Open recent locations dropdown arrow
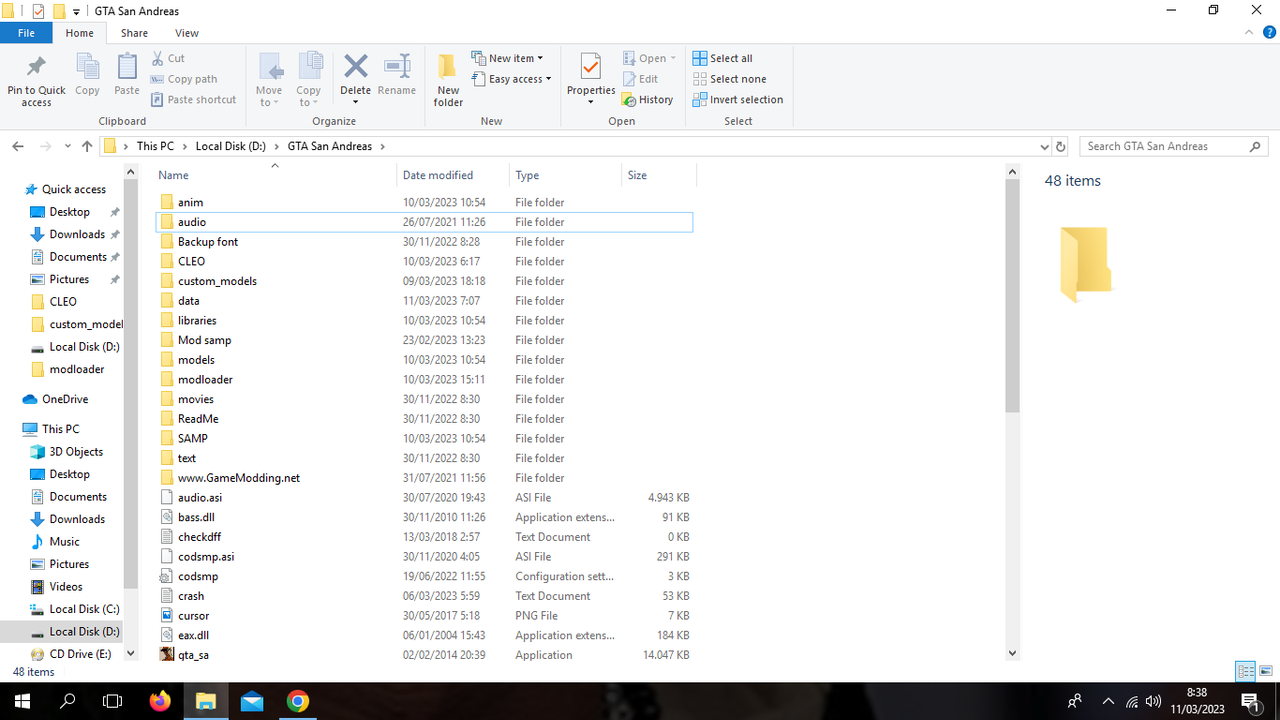Viewport: 1280px width, 720px height. [67, 146]
